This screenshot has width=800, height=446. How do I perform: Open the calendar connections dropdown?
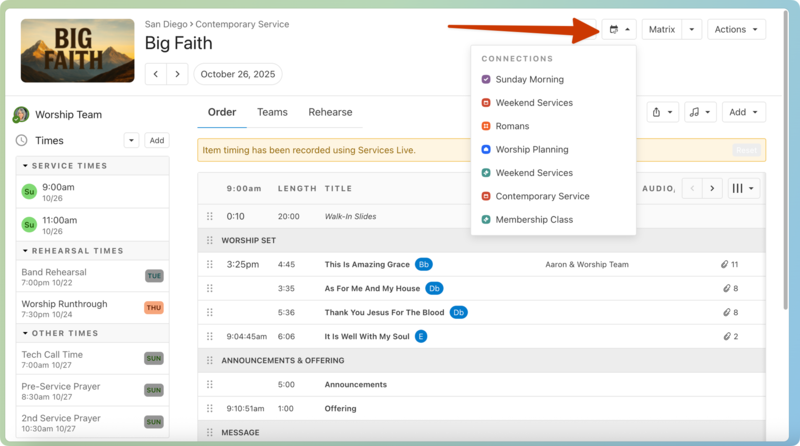point(619,30)
